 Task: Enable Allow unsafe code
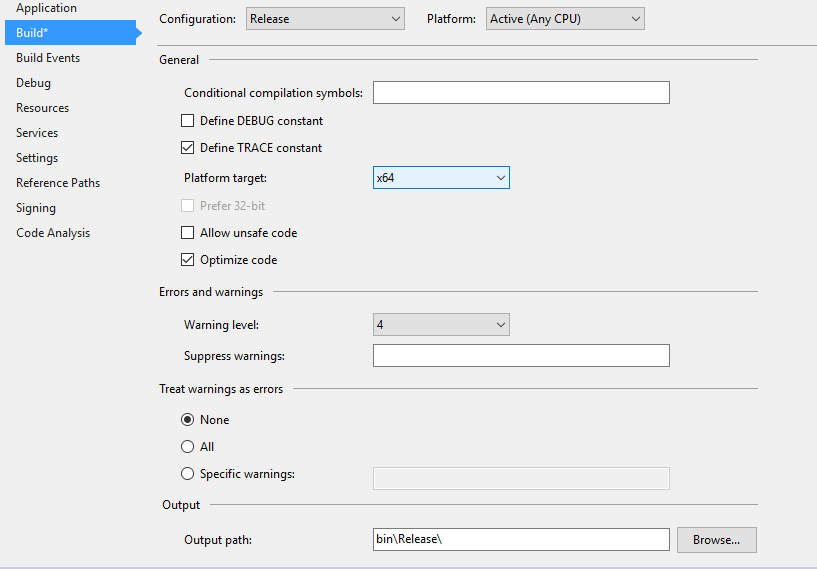point(187,233)
